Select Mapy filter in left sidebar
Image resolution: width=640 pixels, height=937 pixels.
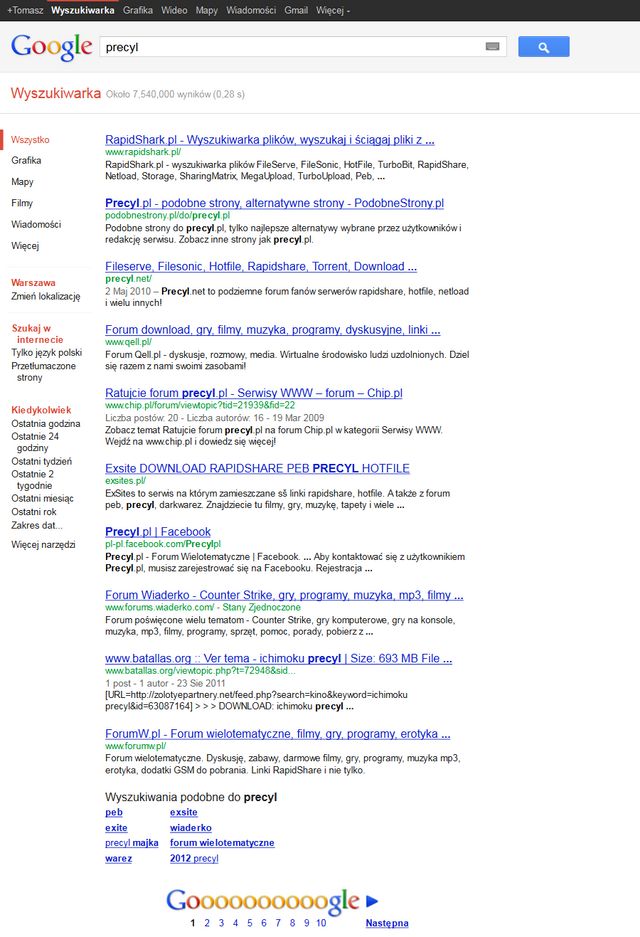(x=22, y=182)
